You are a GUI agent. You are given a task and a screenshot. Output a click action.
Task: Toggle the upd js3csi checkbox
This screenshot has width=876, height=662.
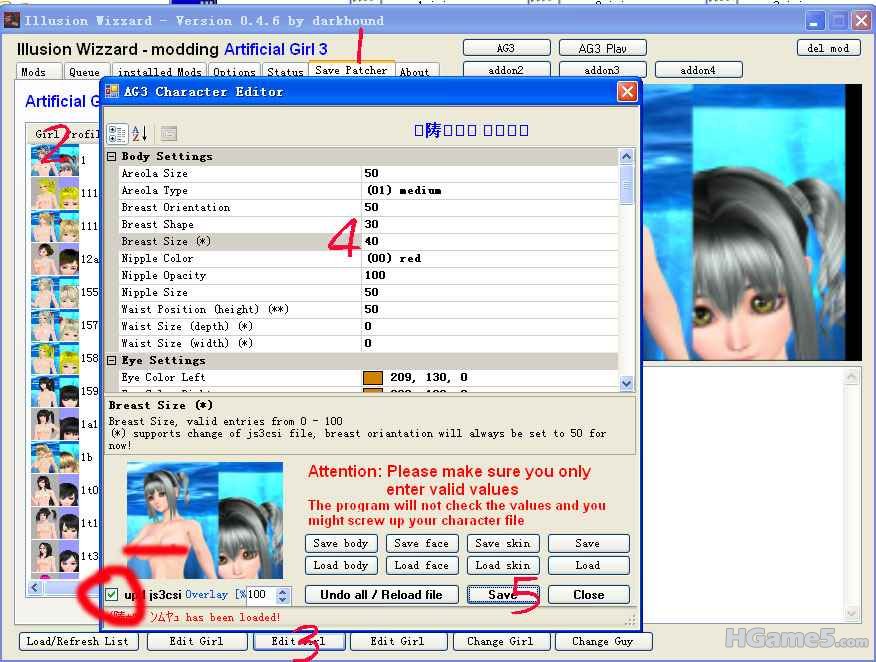tap(112, 595)
